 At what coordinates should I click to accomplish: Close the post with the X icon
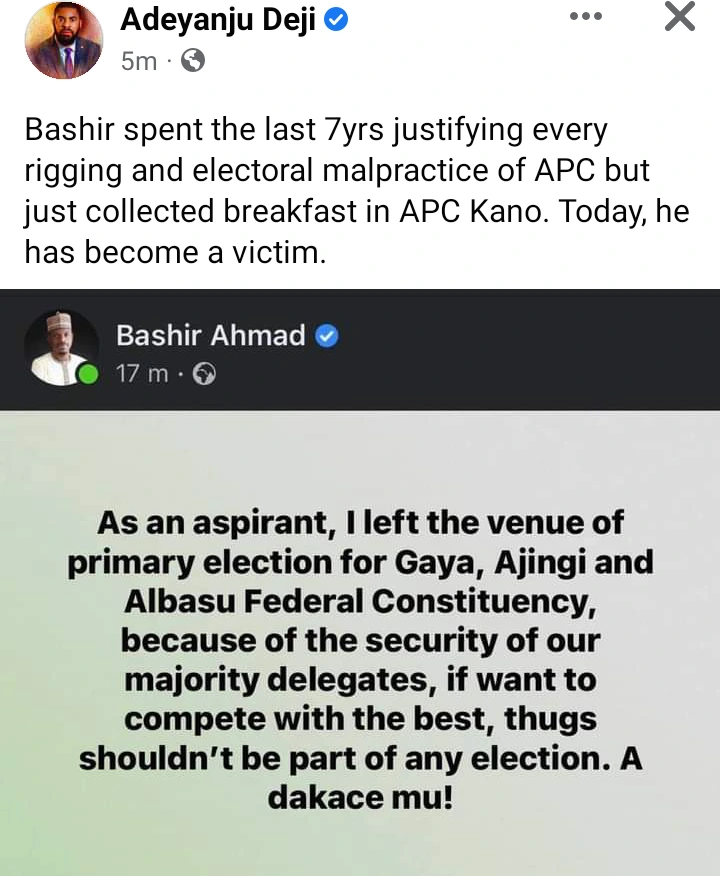(679, 17)
